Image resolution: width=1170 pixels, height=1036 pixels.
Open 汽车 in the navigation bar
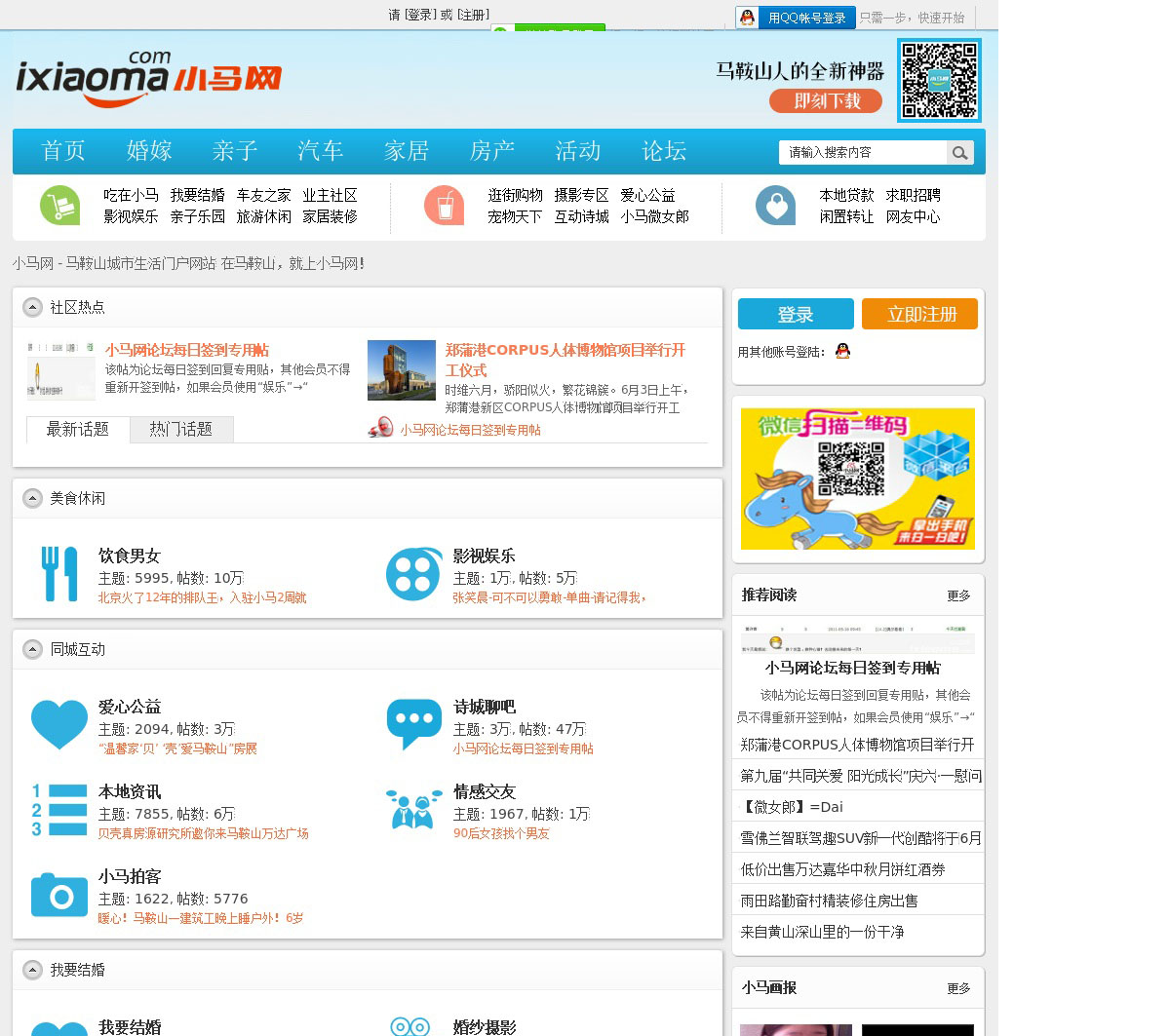[321, 151]
